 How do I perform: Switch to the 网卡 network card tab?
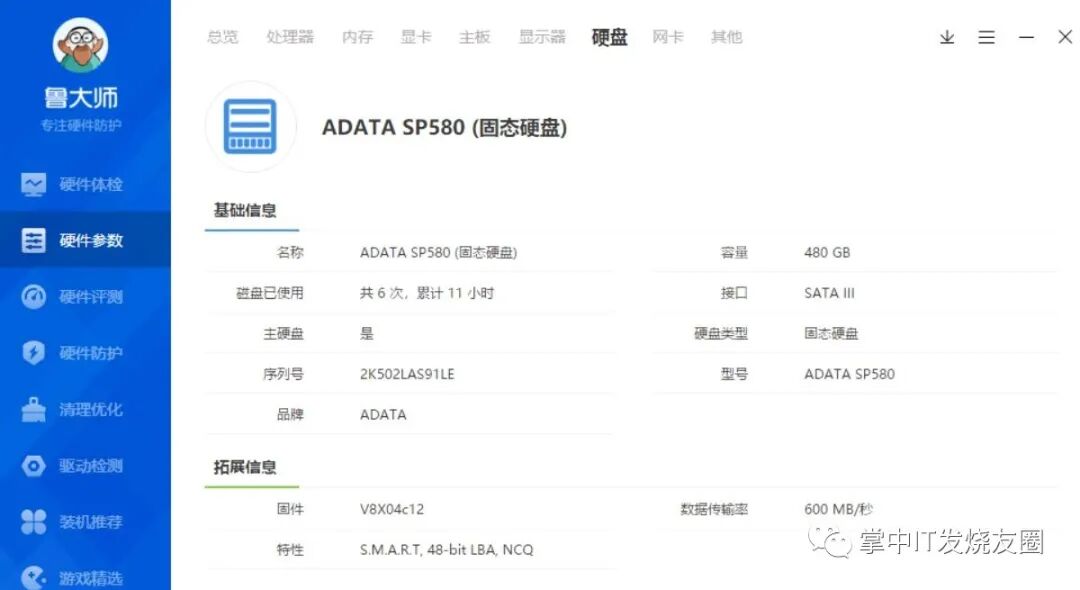pos(668,37)
